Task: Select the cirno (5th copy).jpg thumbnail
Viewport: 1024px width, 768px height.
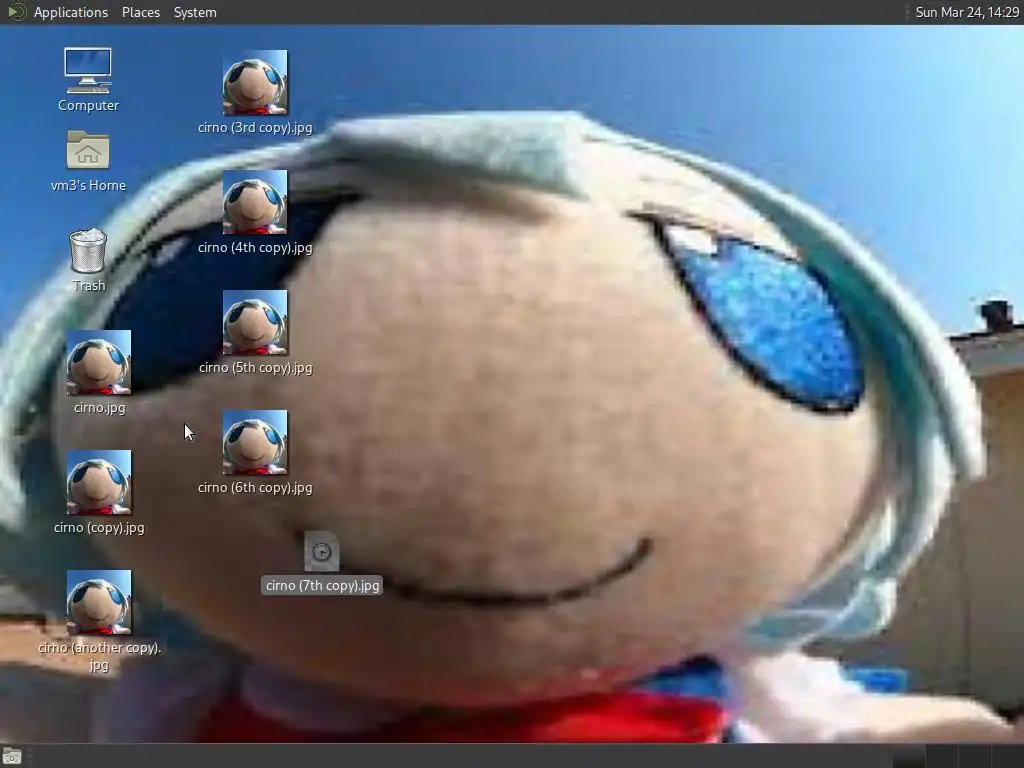Action: tap(255, 323)
